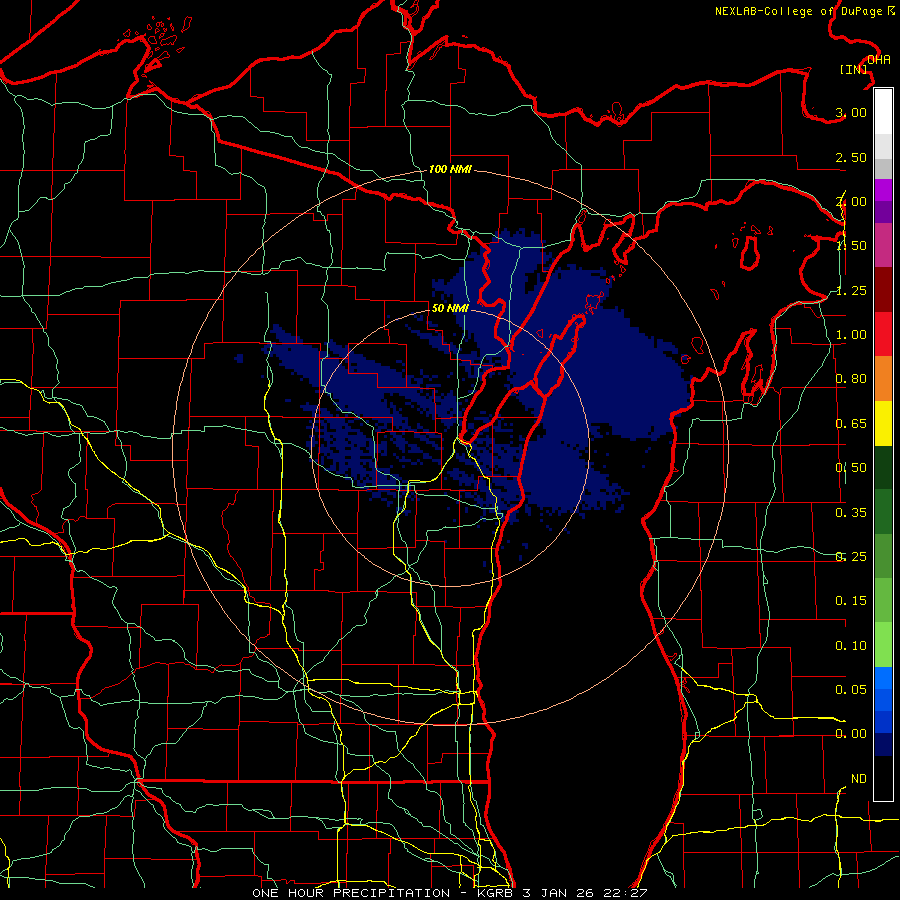Image resolution: width=900 pixels, height=900 pixels.
Task: Pick the black ND swatch in the scale
Action: 883,778
